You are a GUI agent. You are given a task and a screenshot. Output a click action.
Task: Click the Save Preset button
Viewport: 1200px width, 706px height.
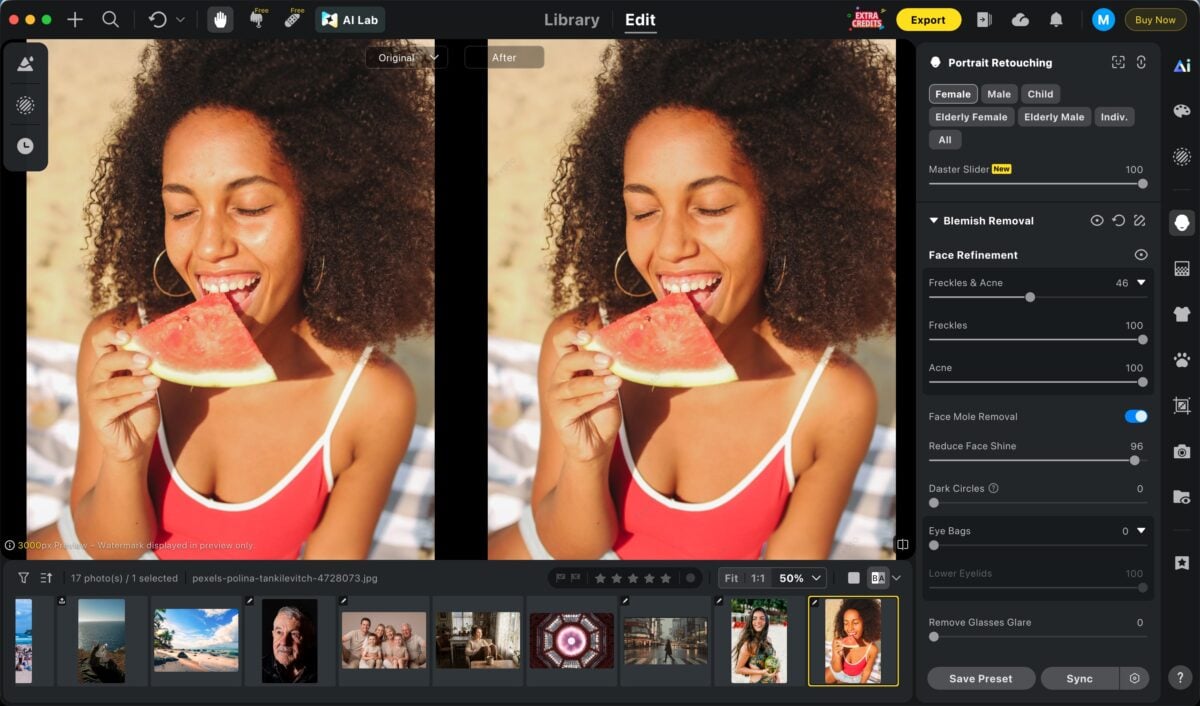[x=980, y=678]
